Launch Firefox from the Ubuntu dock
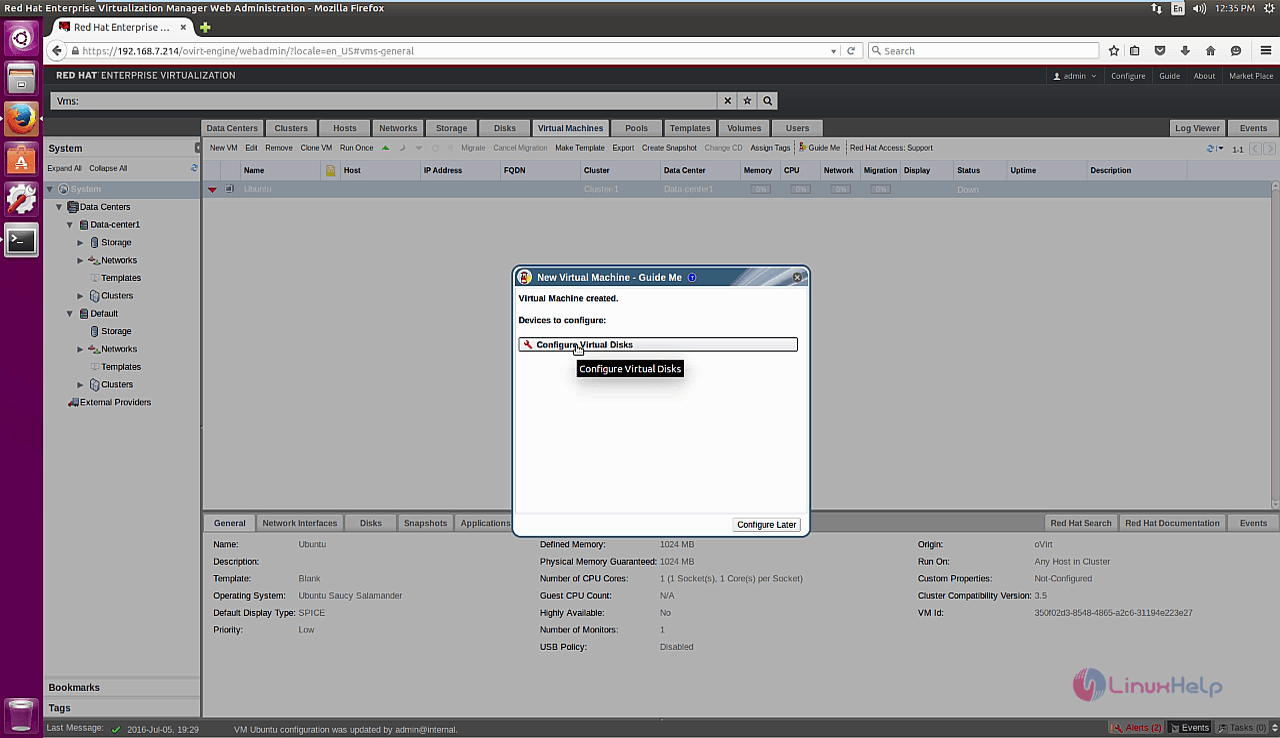 pos(21,120)
